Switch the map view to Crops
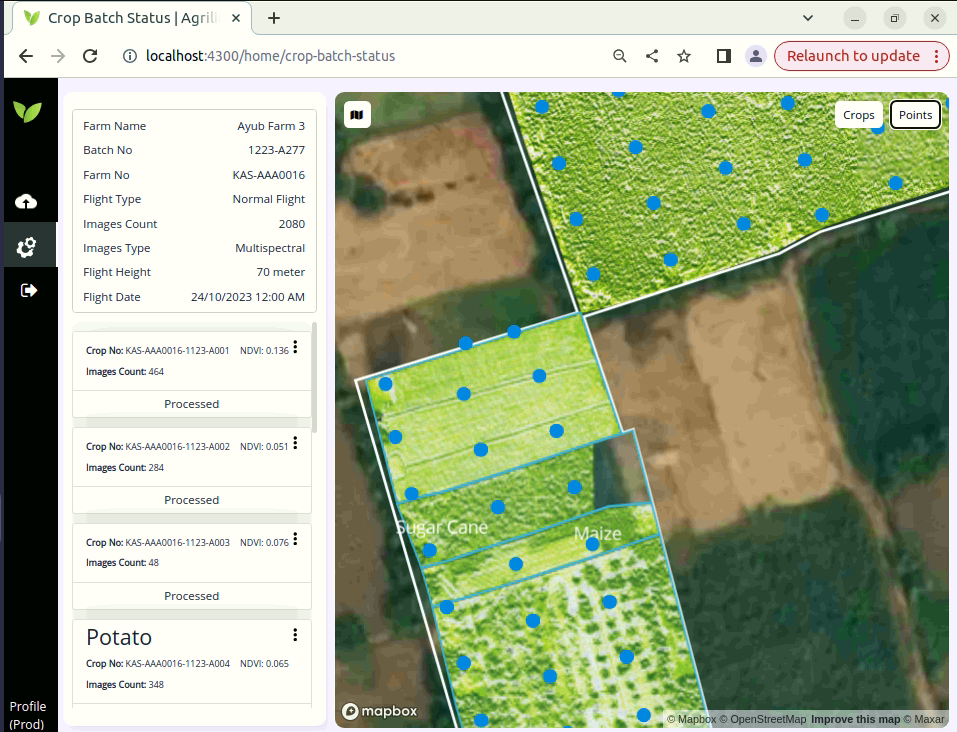957x732 pixels. tap(858, 114)
